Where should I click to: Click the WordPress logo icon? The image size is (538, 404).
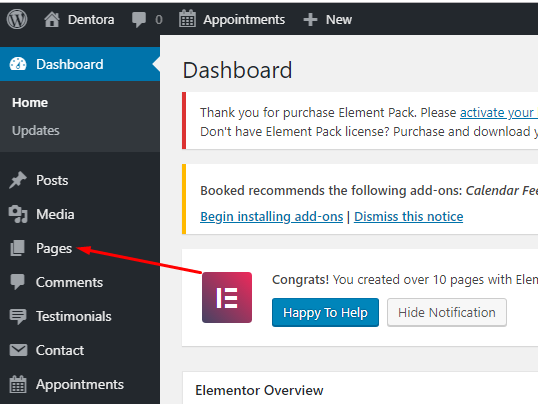tap(17, 19)
